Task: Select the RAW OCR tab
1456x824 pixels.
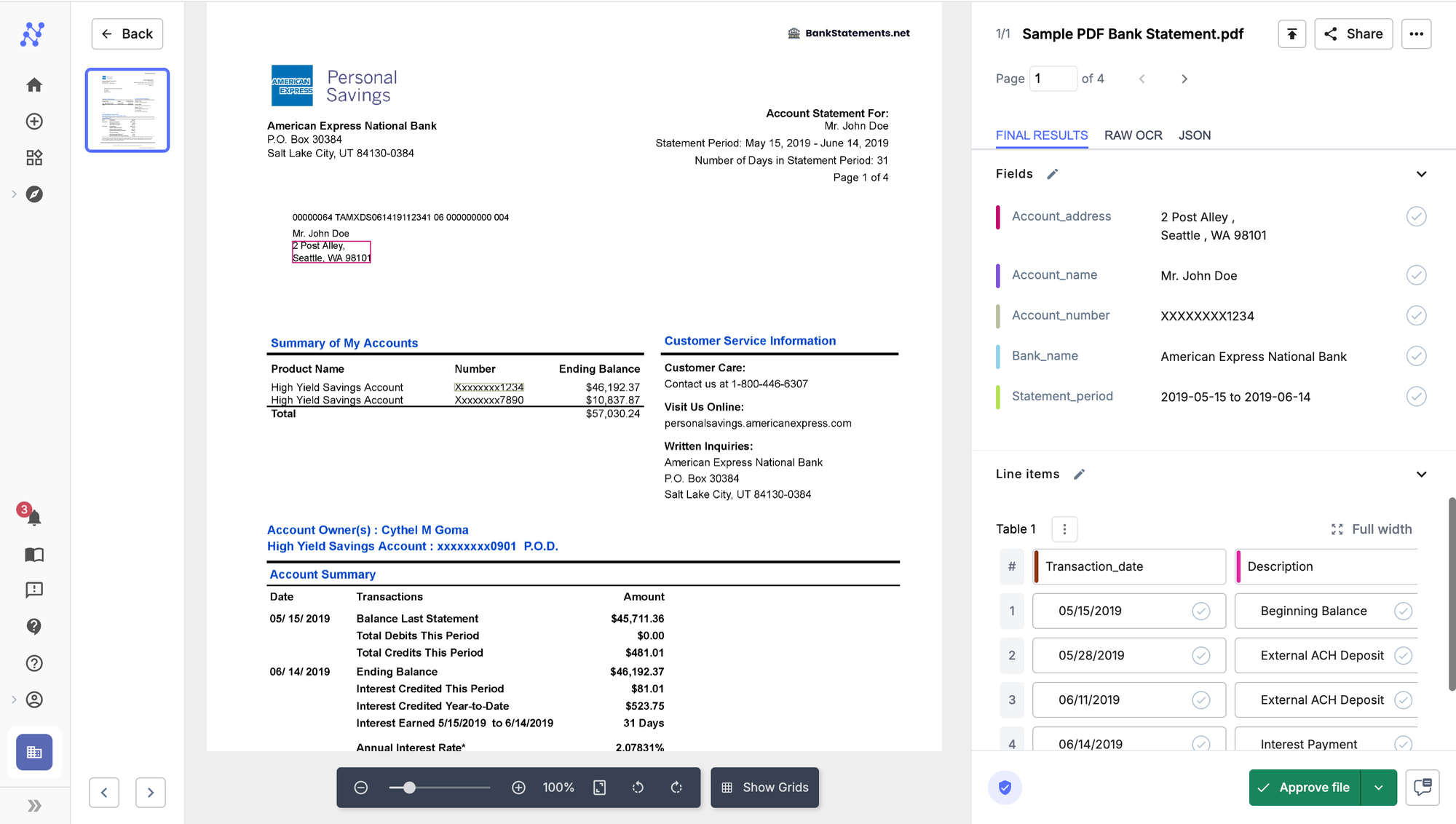Action: point(1132,135)
